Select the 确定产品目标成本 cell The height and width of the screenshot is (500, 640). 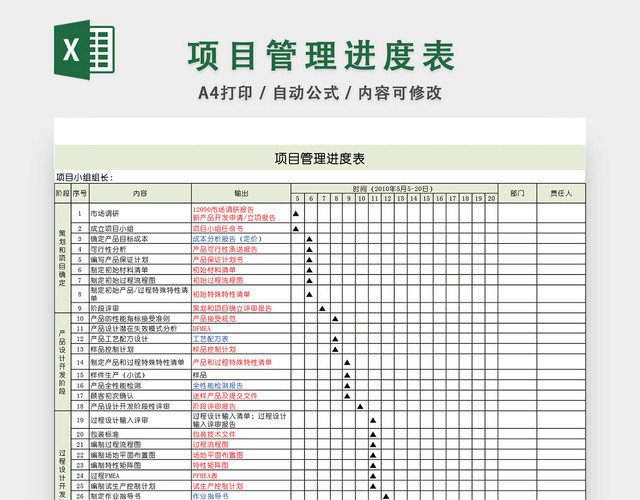[140, 239]
